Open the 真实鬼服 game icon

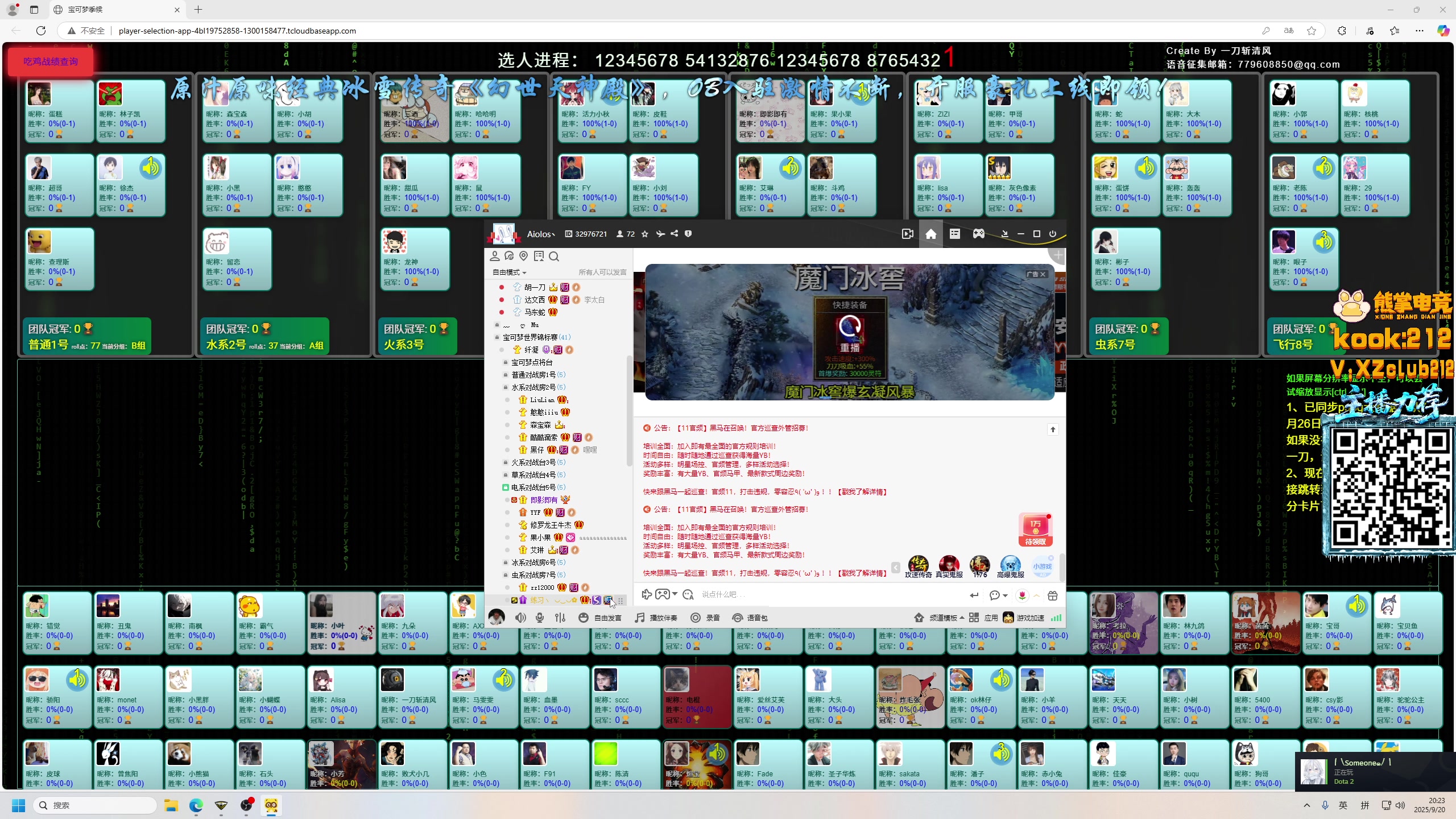pyautogui.click(x=949, y=566)
